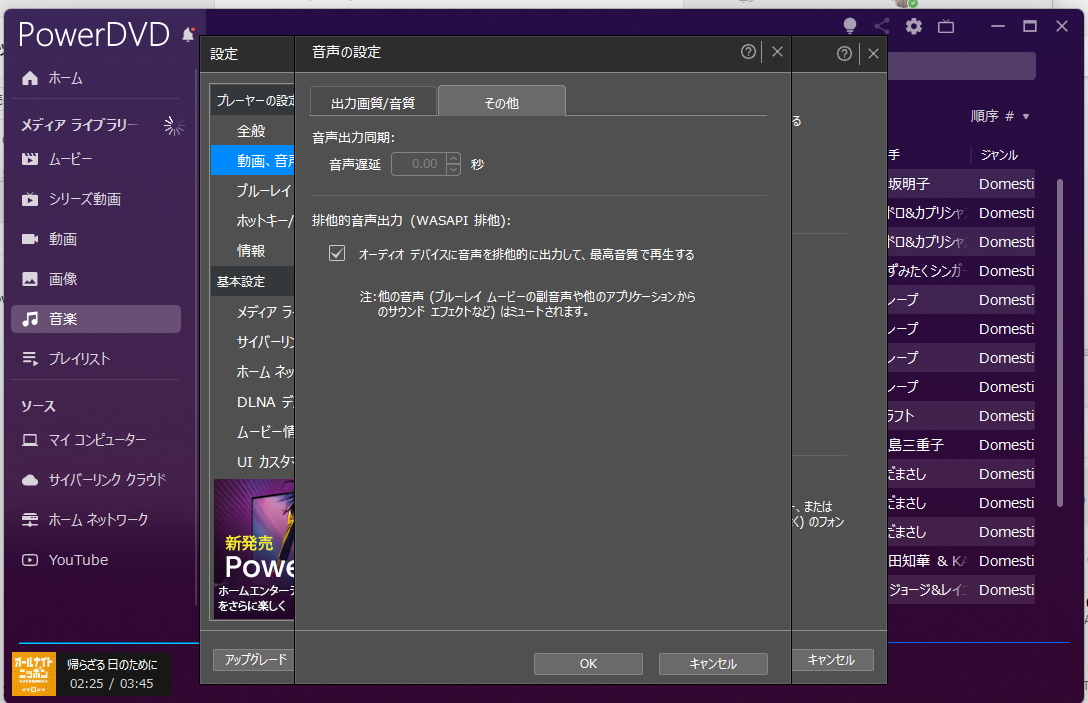The image size is (1088, 703).
Task: Select サイバーリンク クラウド in sidebar
Action: [x=107, y=480]
